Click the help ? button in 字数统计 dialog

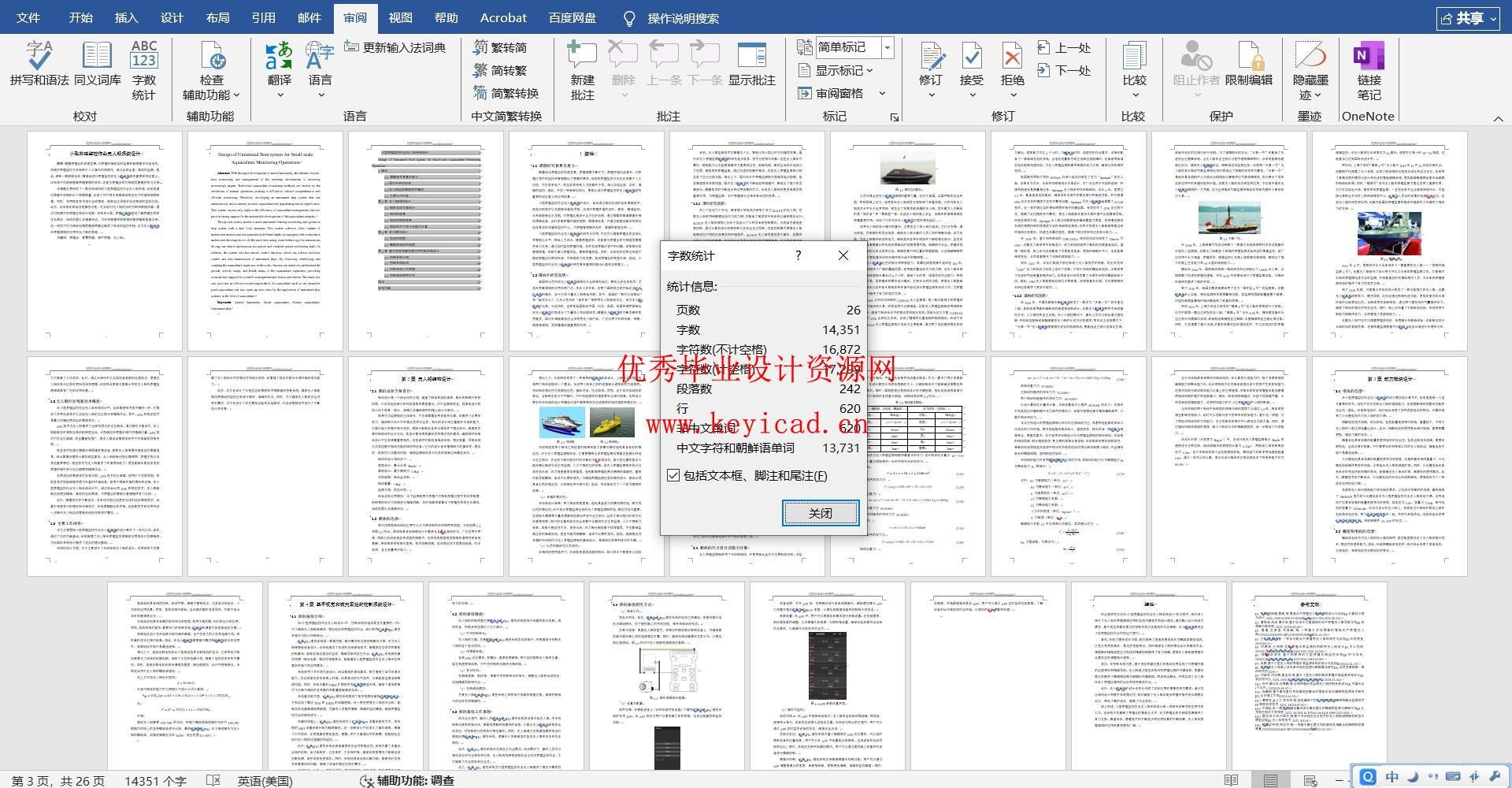point(798,255)
